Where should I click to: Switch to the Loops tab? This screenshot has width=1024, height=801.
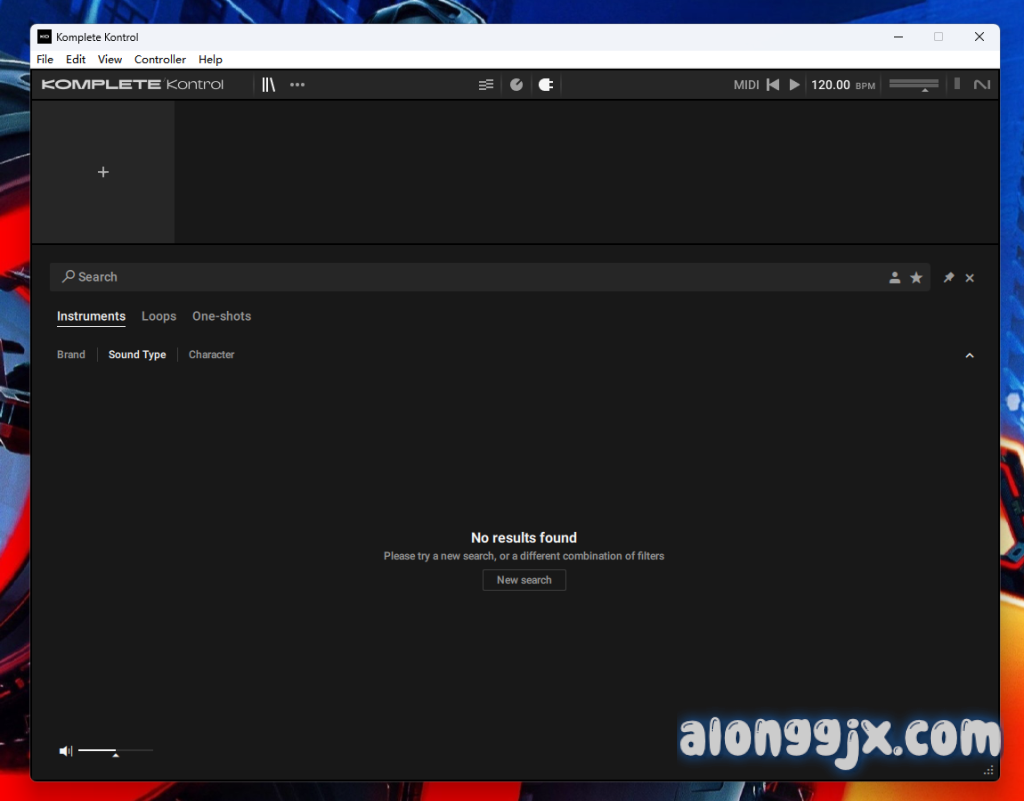158,316
